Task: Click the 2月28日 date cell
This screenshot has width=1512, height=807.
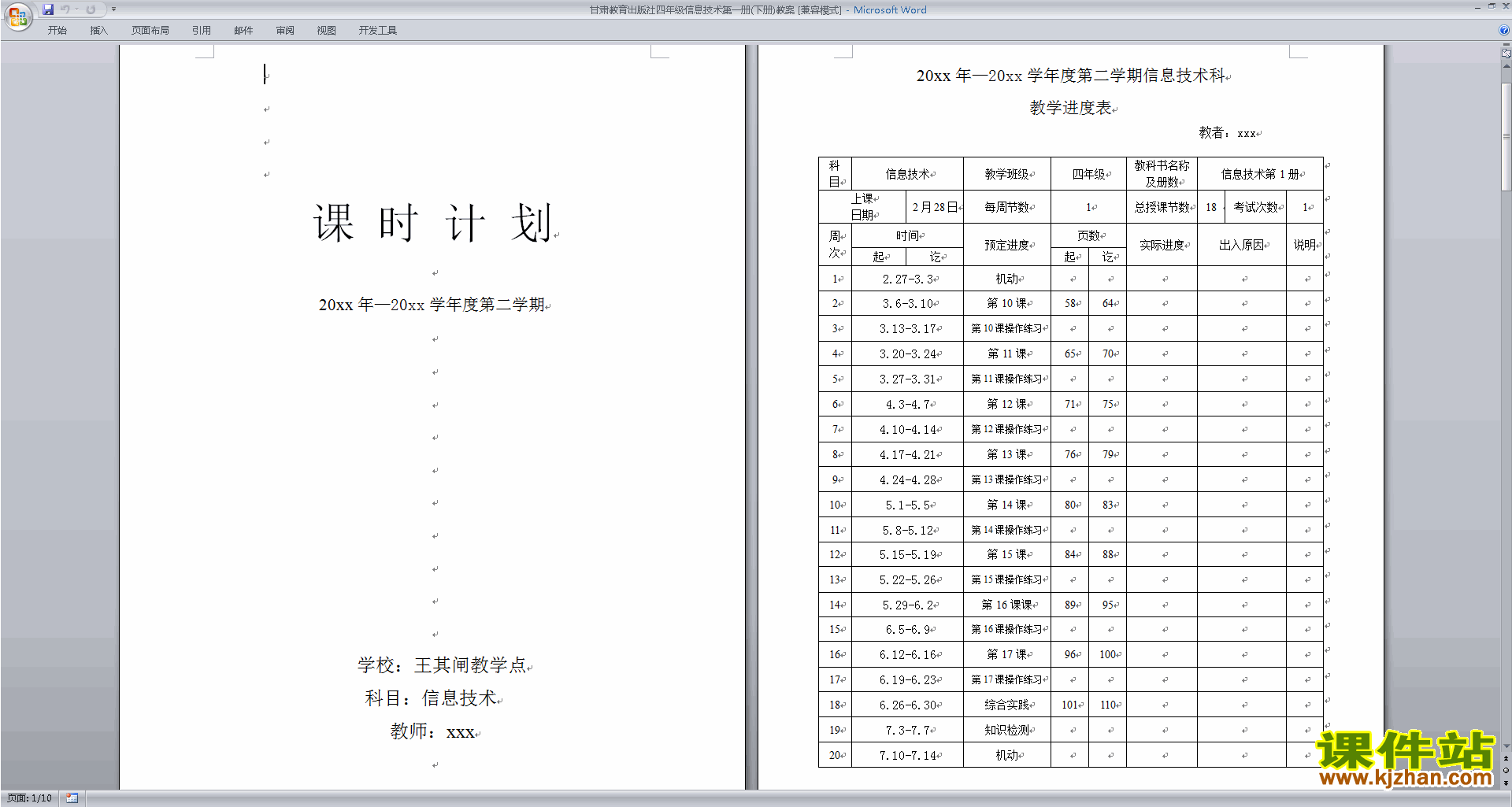Action: pyautogui.click(x=935, y=207)
